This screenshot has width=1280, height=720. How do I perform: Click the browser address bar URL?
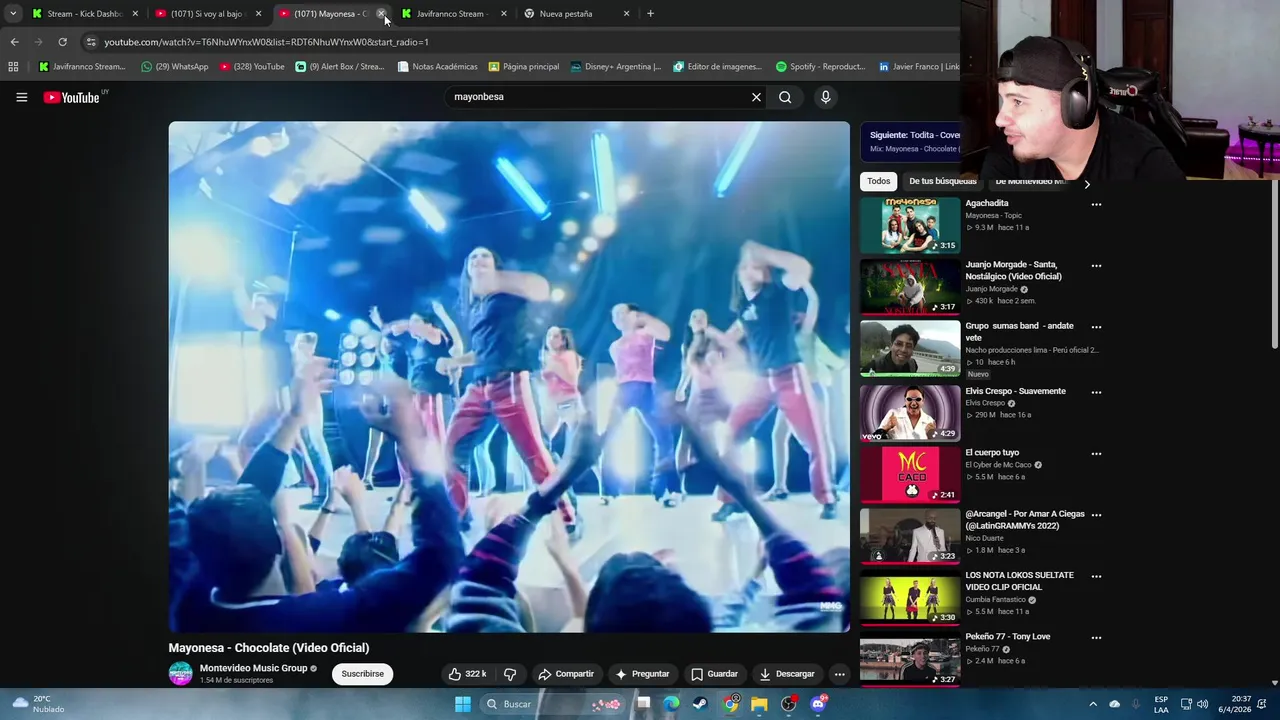(x=266, y=42)
